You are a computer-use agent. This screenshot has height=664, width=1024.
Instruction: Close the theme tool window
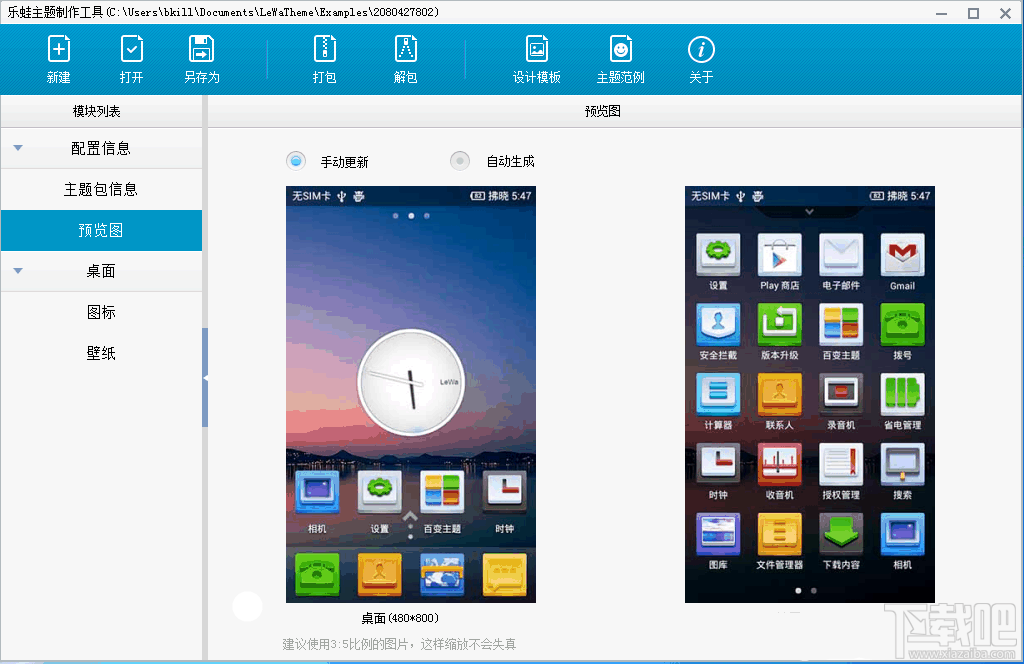point(1005,13)
